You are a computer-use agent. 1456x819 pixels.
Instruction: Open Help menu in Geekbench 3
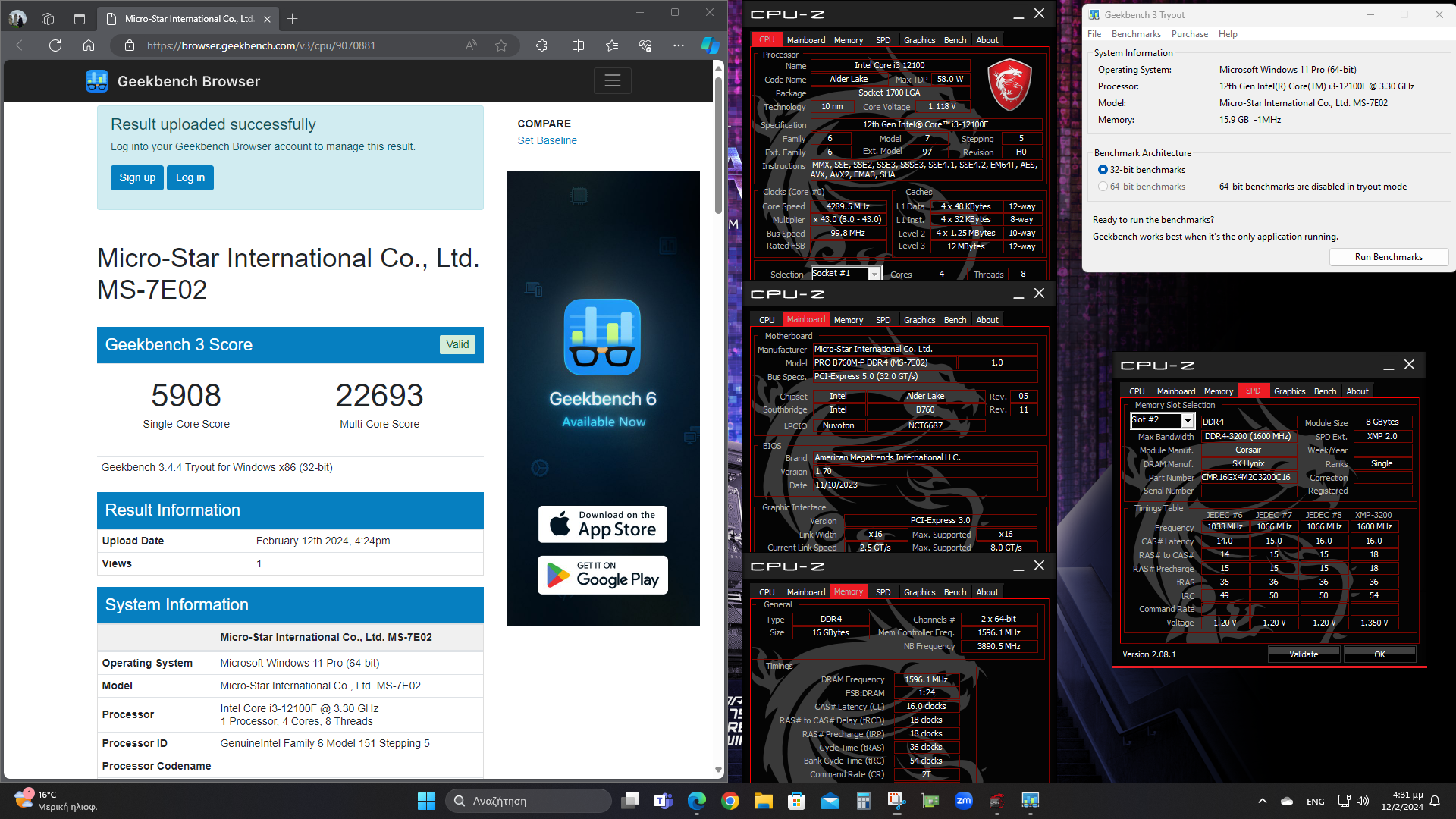coord(1228,34)
